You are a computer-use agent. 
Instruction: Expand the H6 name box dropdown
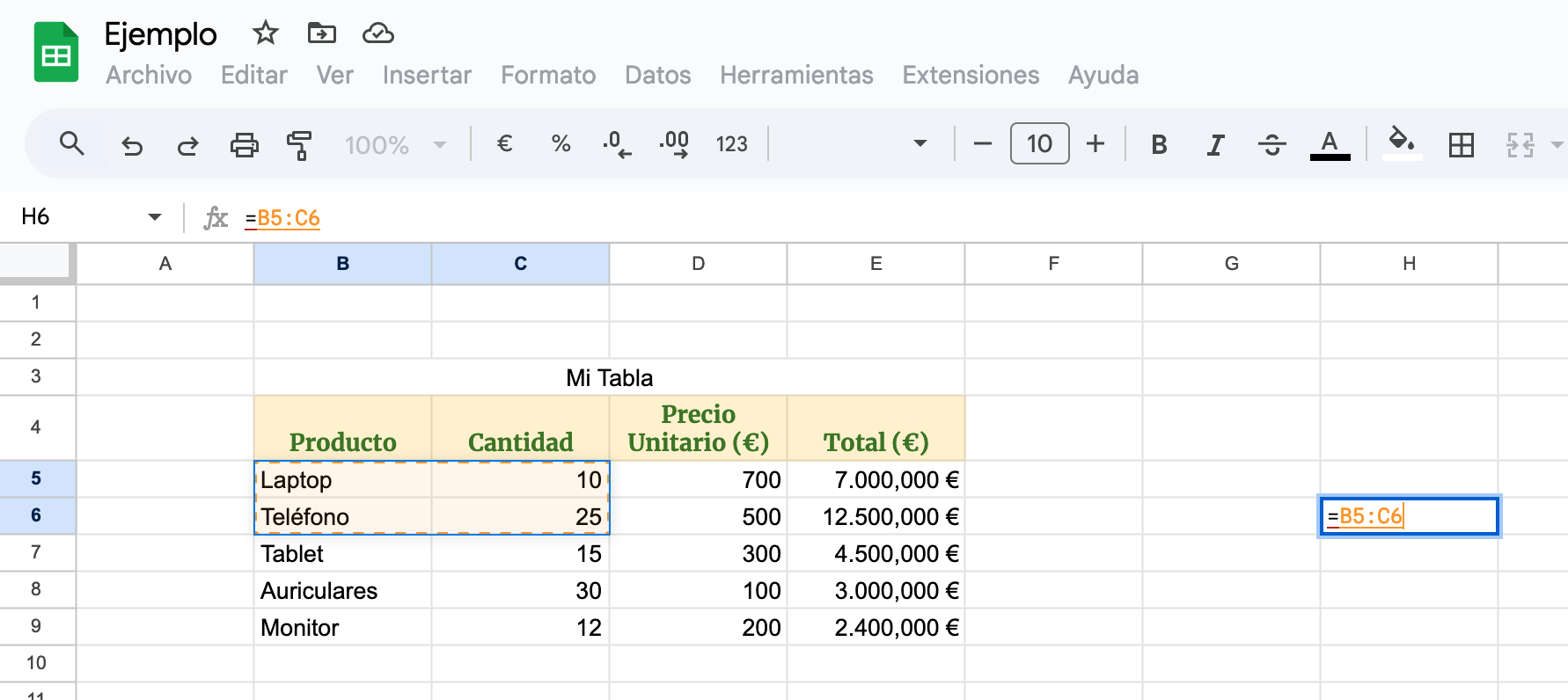(155, 217)
